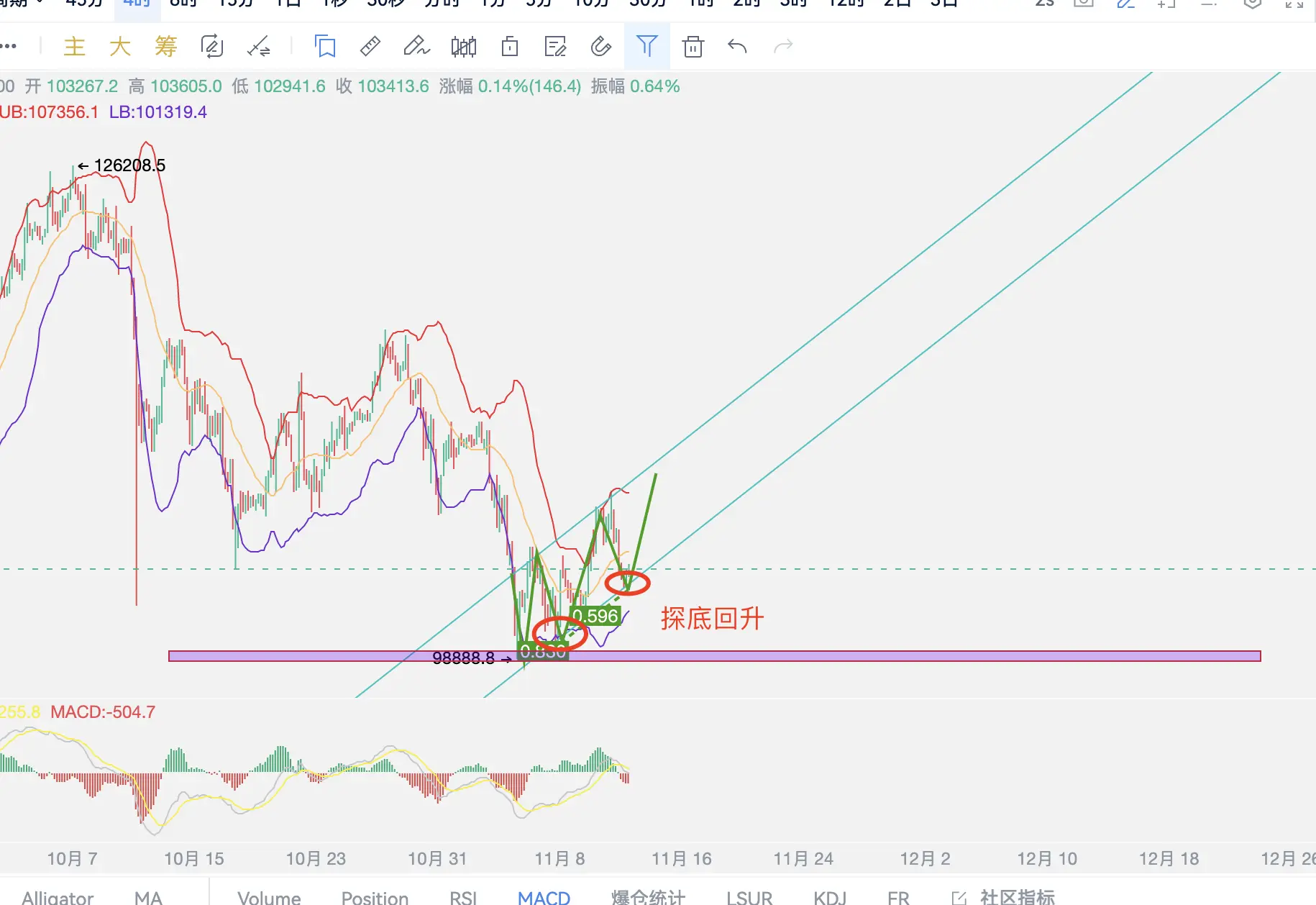Viewport: 1316px width, 905px height.
Task: Click the 开 103267.2 open price
Action: click(x=71, y=86)
